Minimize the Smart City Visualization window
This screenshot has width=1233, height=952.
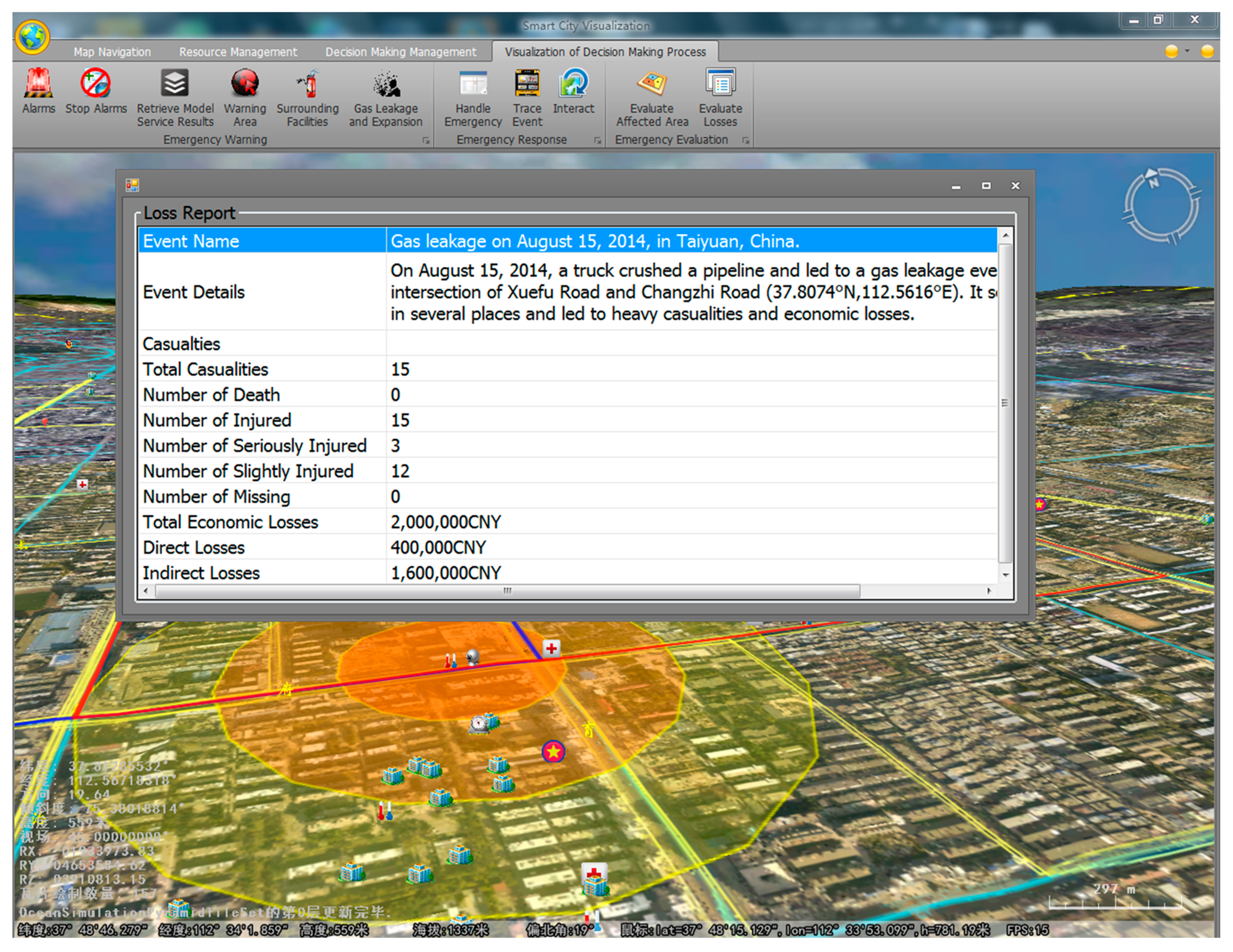[1133, 20]
